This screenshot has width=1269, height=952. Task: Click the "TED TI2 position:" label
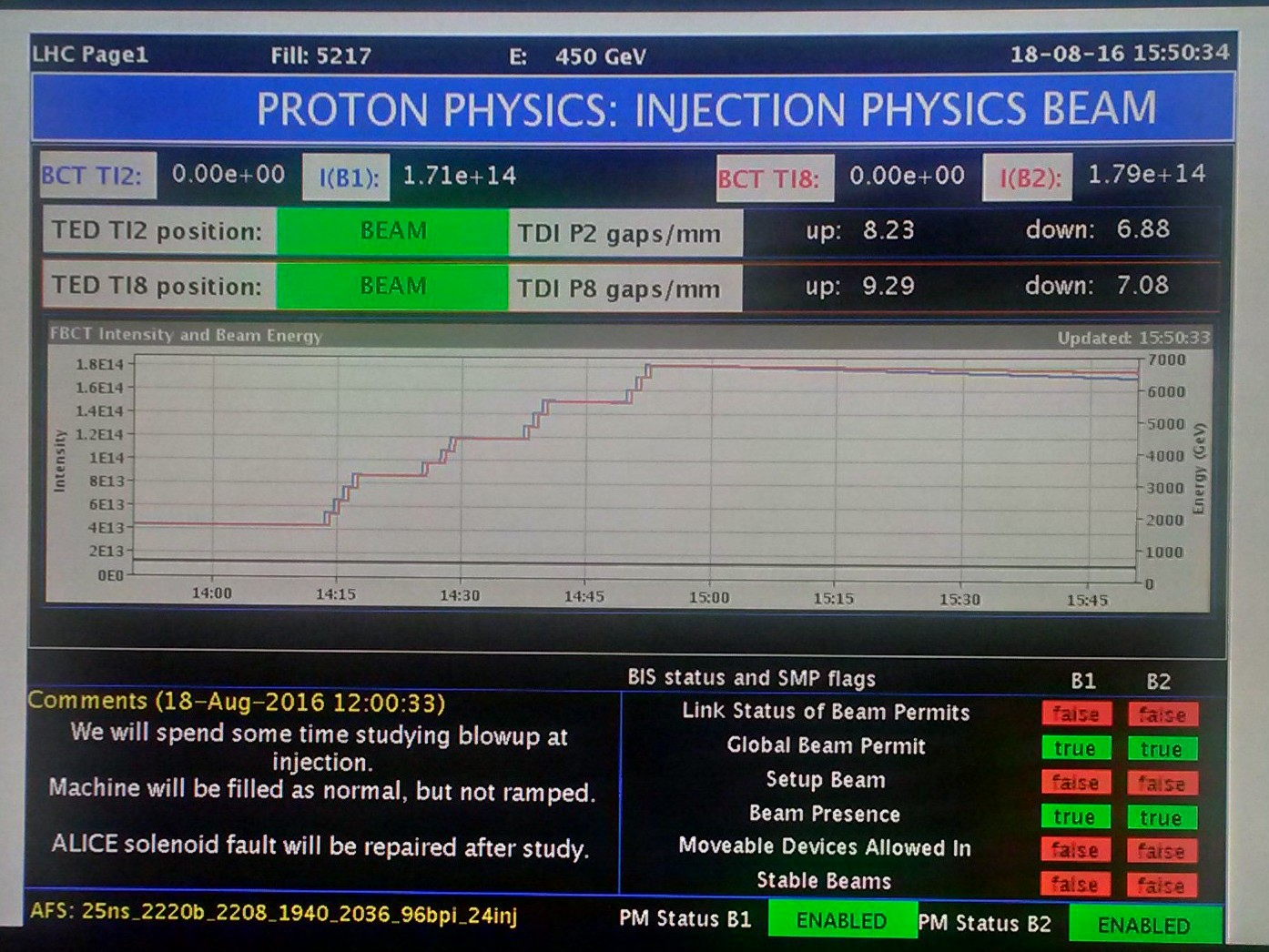point(159,231)
